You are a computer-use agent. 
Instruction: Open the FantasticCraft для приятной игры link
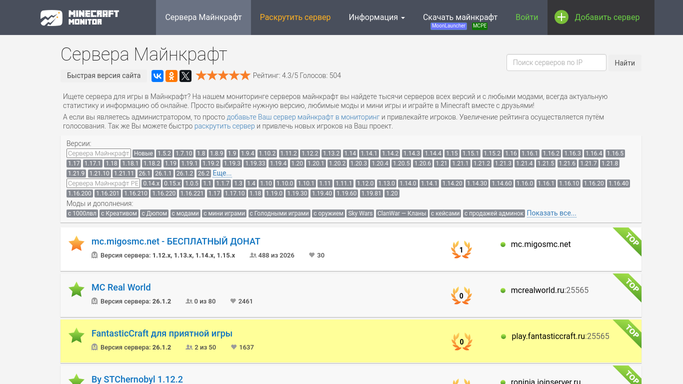click(x=162, y=333)
